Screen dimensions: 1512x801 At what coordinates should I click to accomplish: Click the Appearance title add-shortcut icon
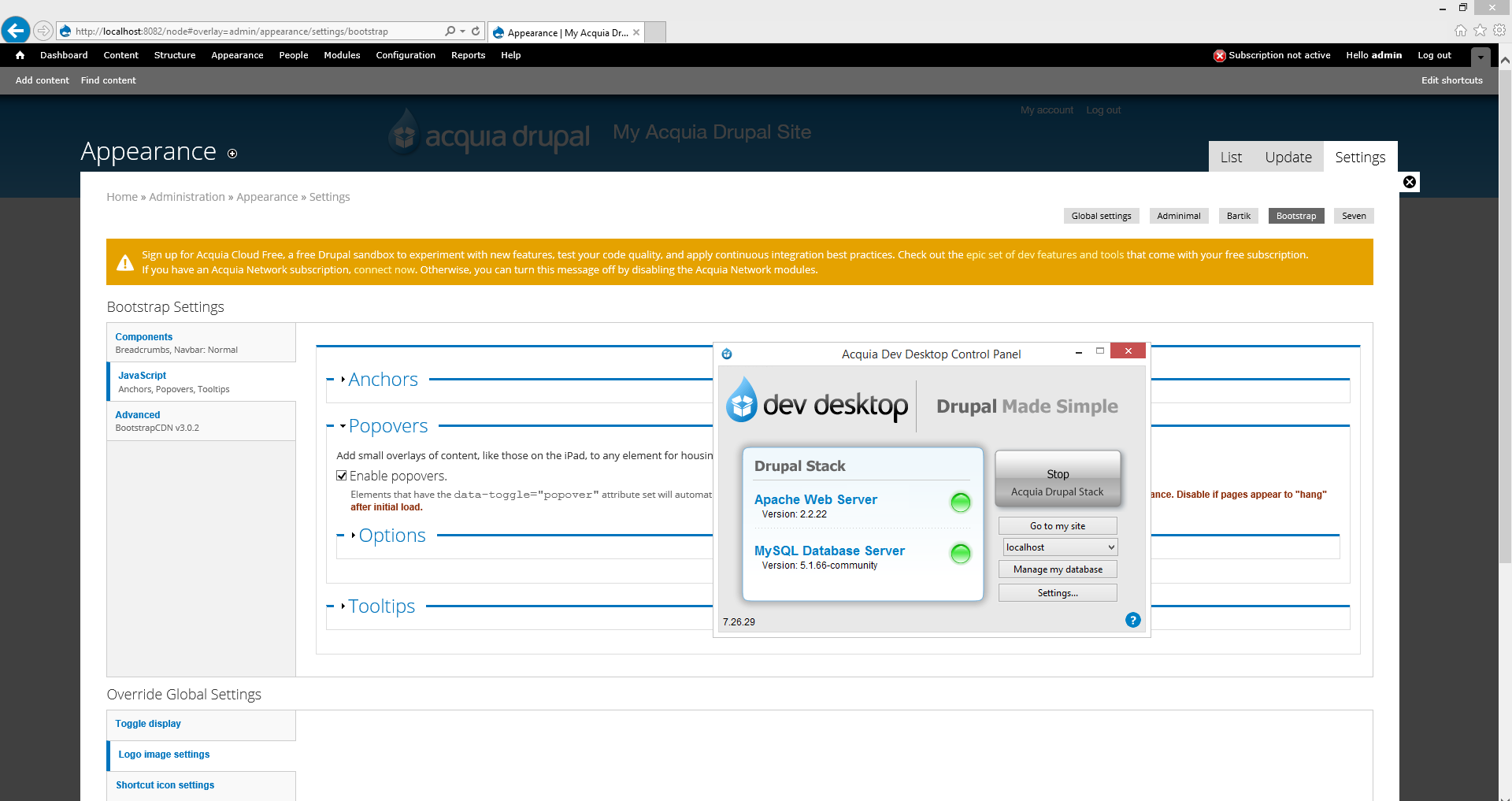pos(232,154)
